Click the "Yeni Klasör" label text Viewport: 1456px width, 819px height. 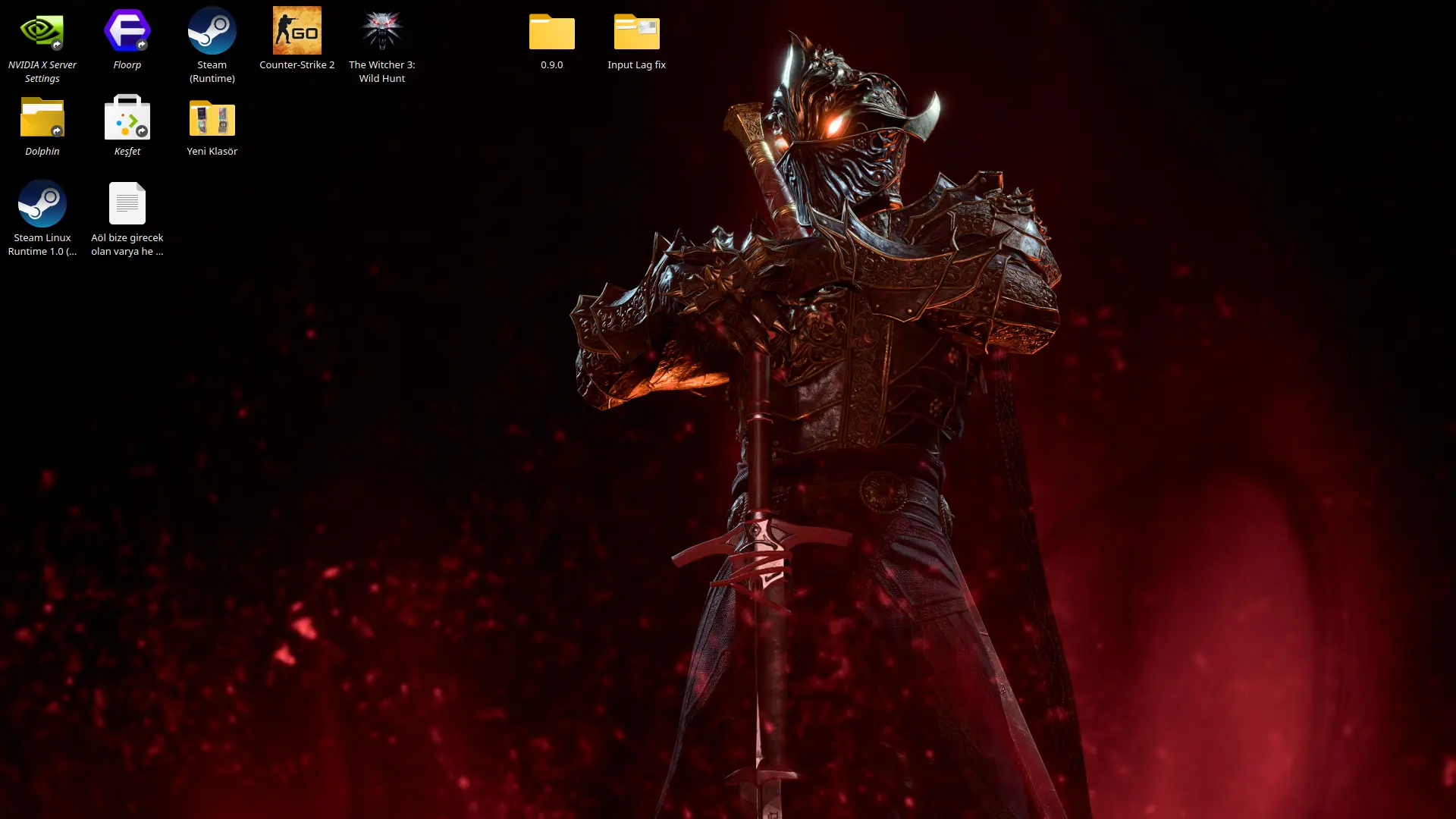click(212, 152)
